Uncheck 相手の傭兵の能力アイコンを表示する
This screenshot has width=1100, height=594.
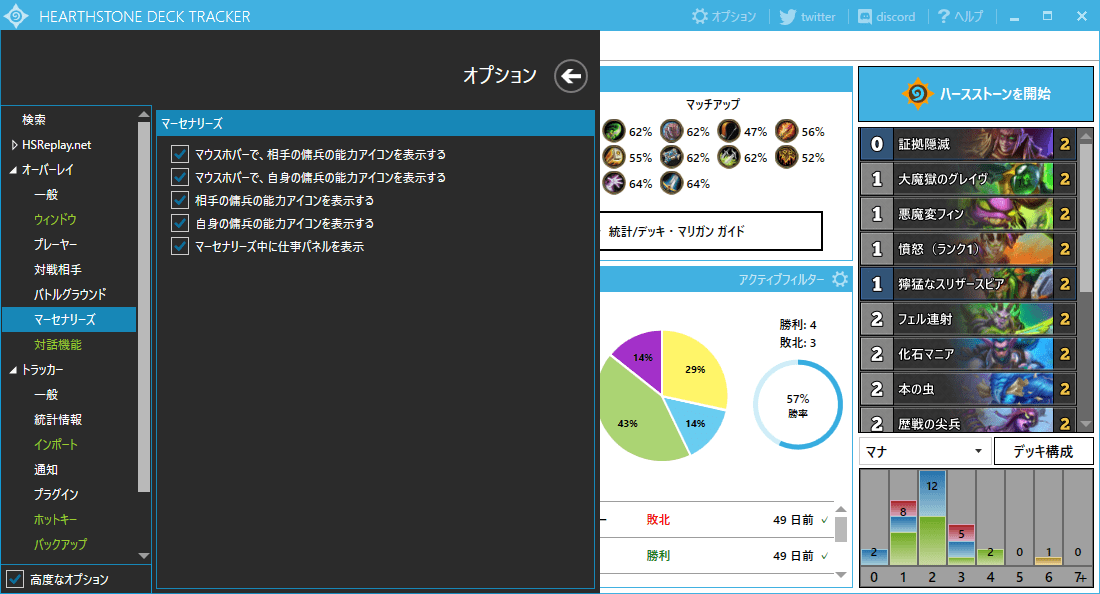pyautogui.click(x=180, y=201)
